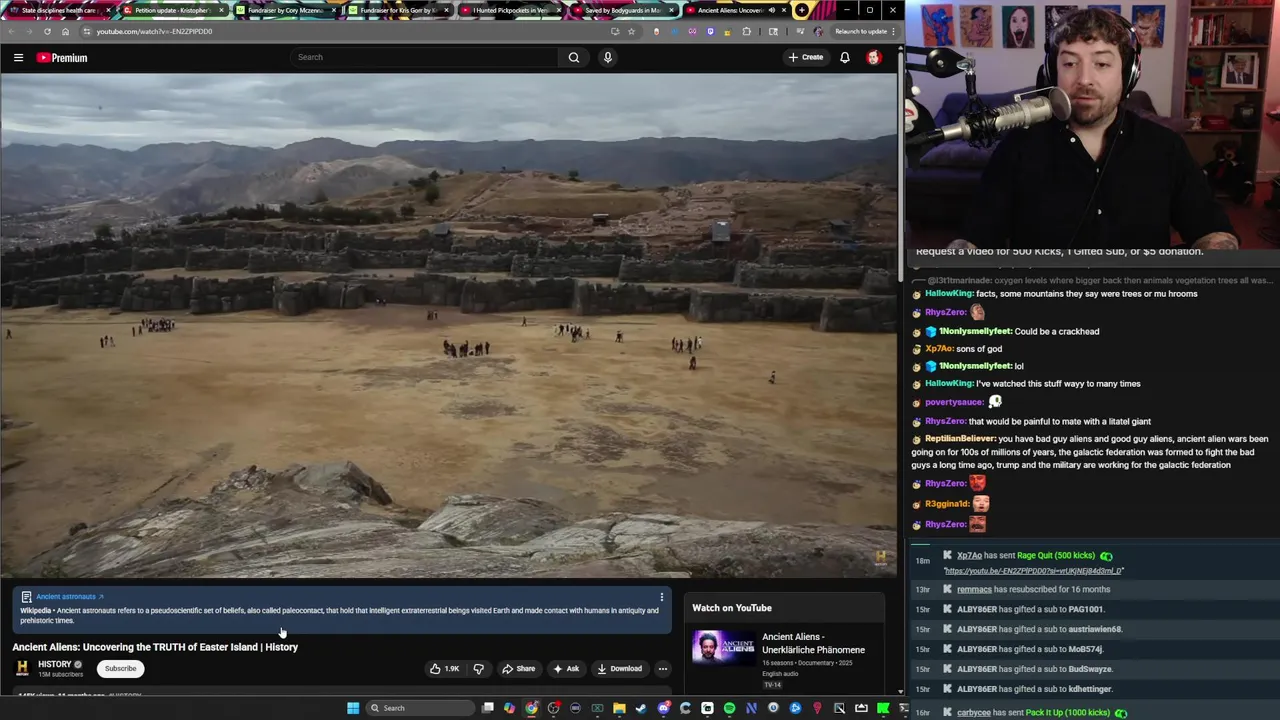Click the taskbar Search box

pyautogui.click(x=420, y=708)
